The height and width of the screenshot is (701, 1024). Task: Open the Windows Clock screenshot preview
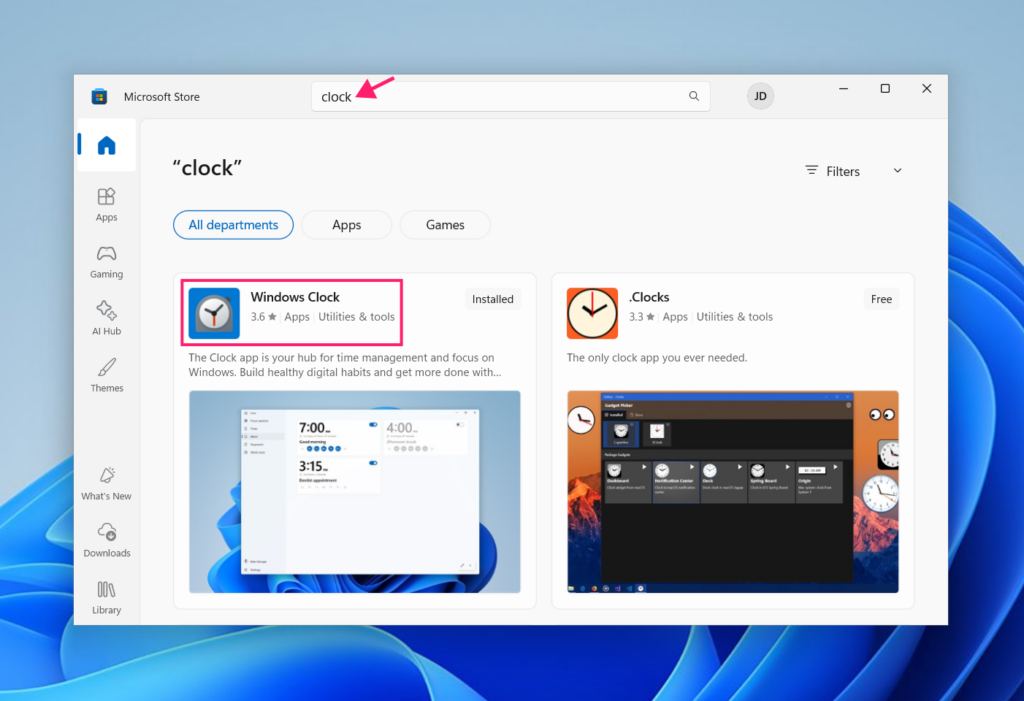point(355,492)
